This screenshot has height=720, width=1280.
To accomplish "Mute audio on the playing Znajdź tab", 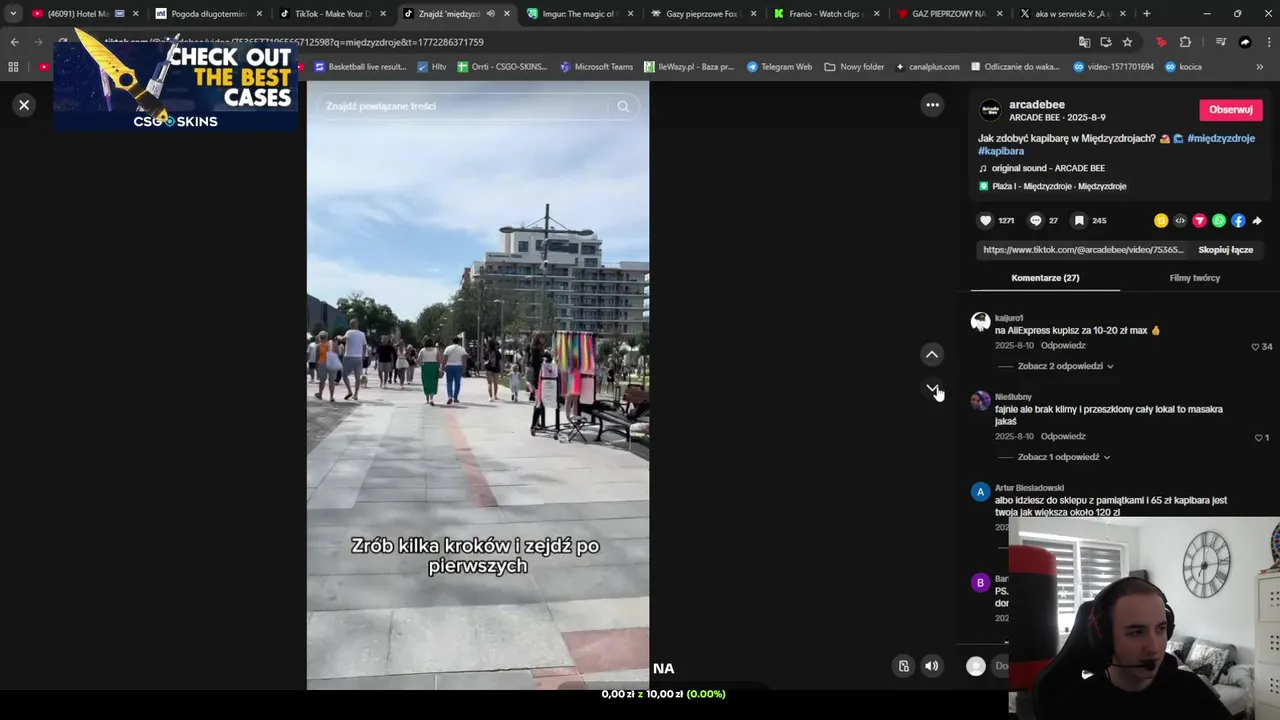I will click(490, 14).
